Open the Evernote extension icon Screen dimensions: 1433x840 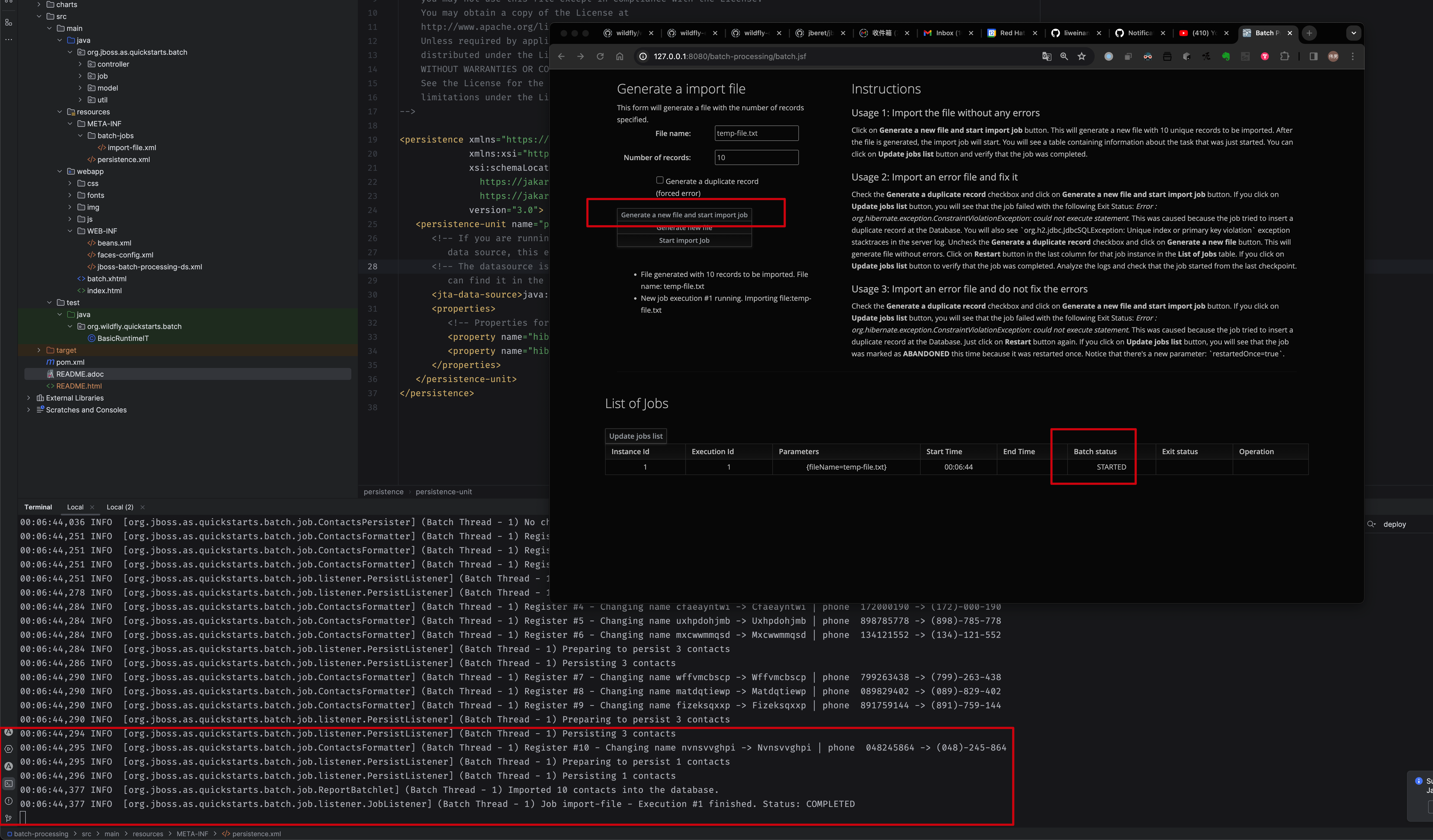coord(1225,56)
